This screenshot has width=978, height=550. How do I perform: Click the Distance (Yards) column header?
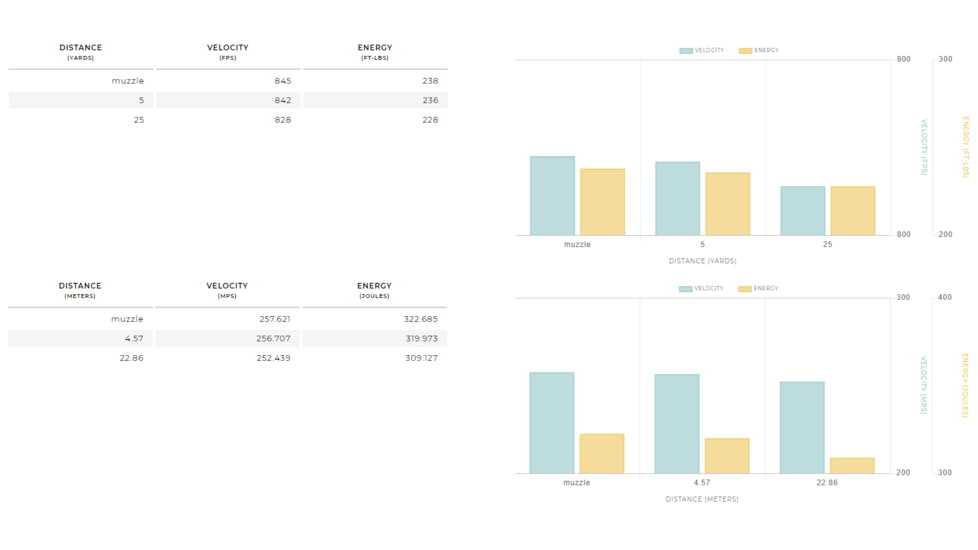pos(80,52)
